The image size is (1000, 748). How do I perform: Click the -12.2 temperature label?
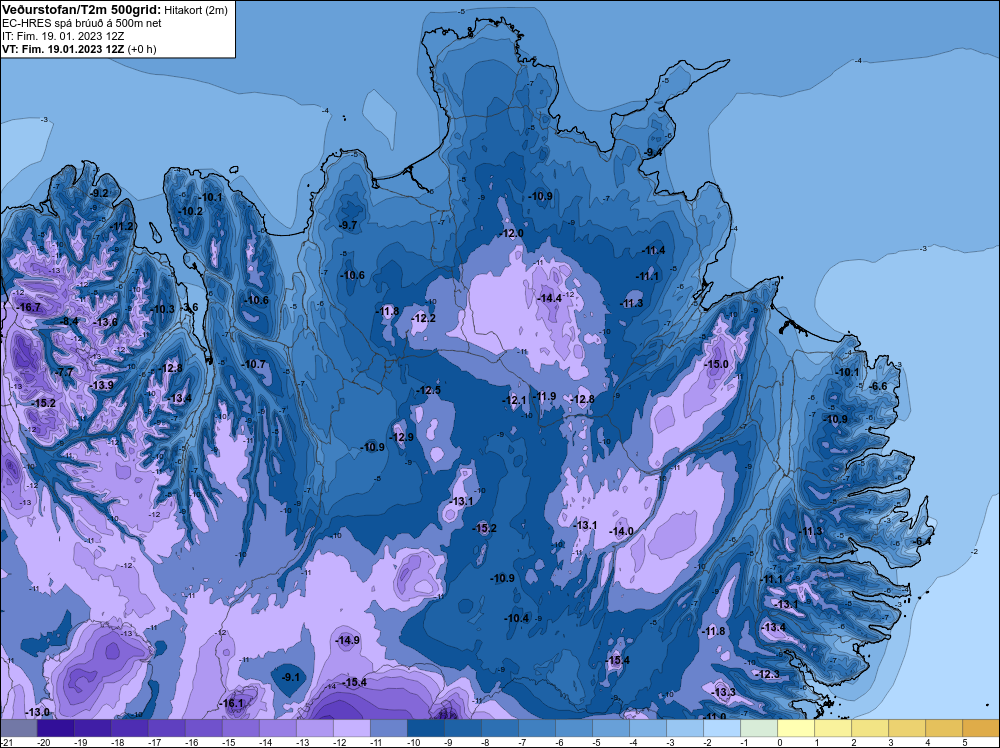tap(425, 318)
